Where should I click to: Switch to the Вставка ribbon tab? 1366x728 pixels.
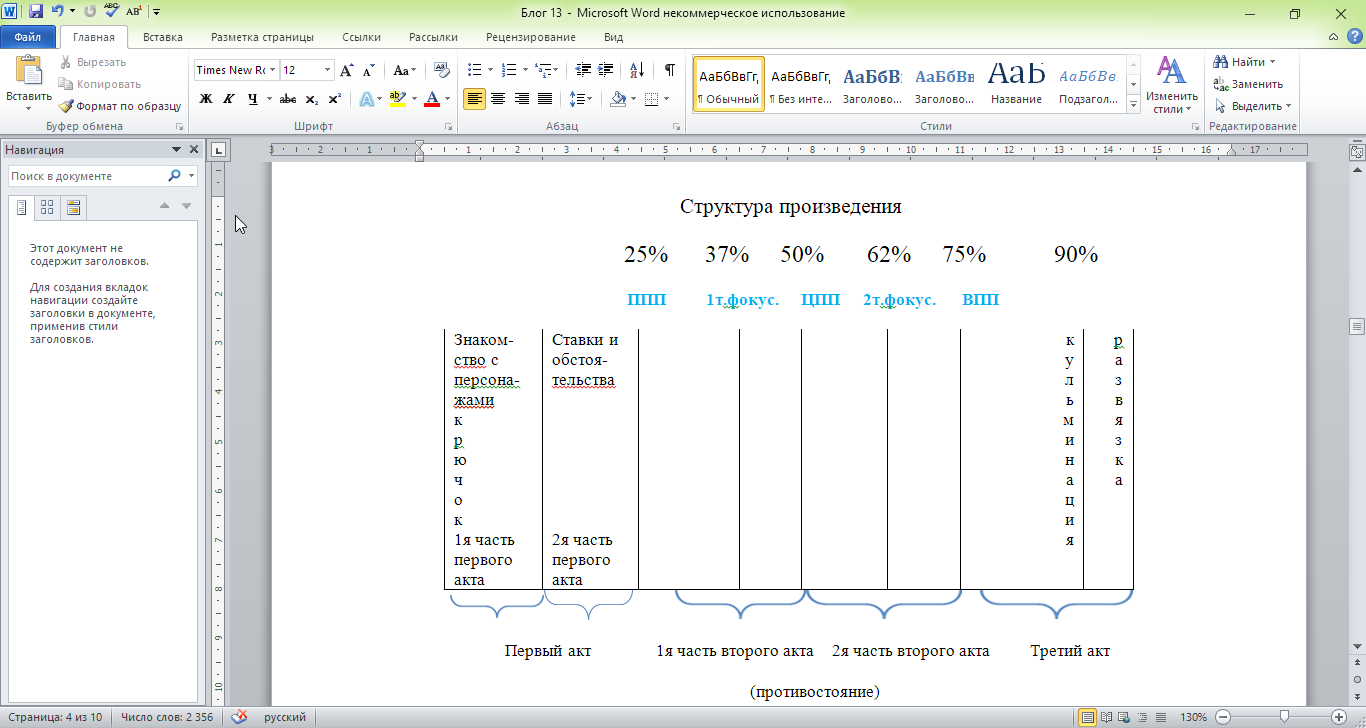162,37
